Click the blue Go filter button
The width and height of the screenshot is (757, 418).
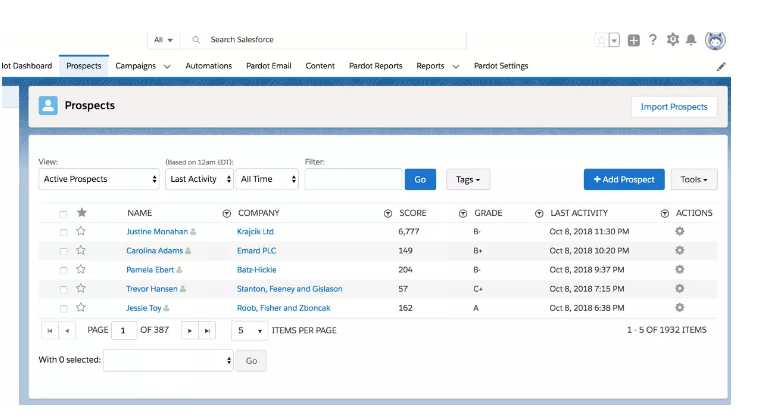420,180
